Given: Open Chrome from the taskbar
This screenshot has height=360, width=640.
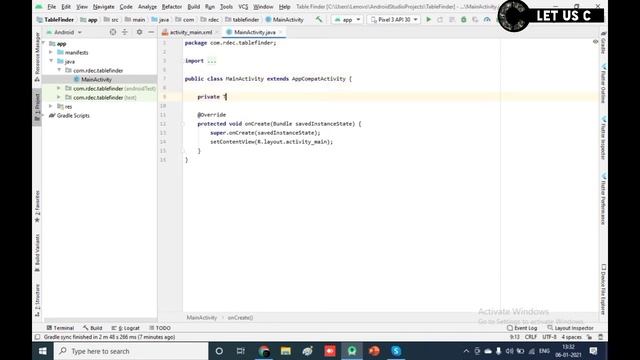Looking at the screenshot, I should click(264, 351).
